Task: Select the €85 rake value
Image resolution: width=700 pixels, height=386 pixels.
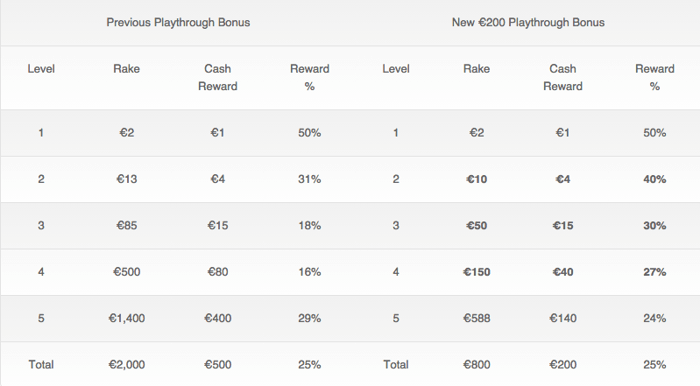Action: pyautogui.click(x=127, y=225)
